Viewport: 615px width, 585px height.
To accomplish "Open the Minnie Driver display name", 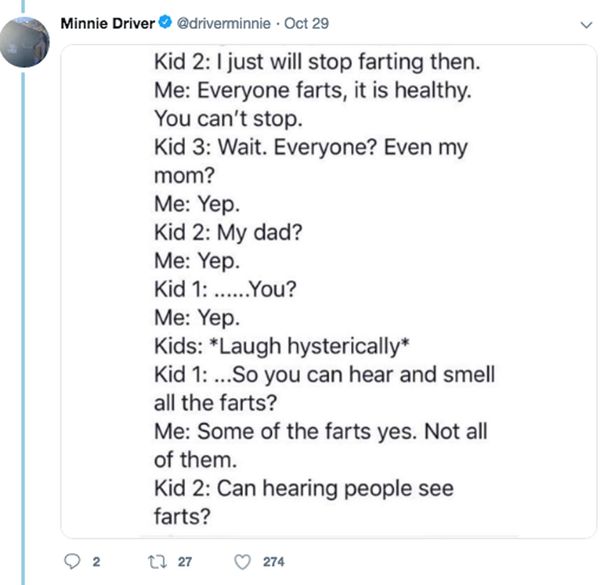I will click(x=108, y=23).
